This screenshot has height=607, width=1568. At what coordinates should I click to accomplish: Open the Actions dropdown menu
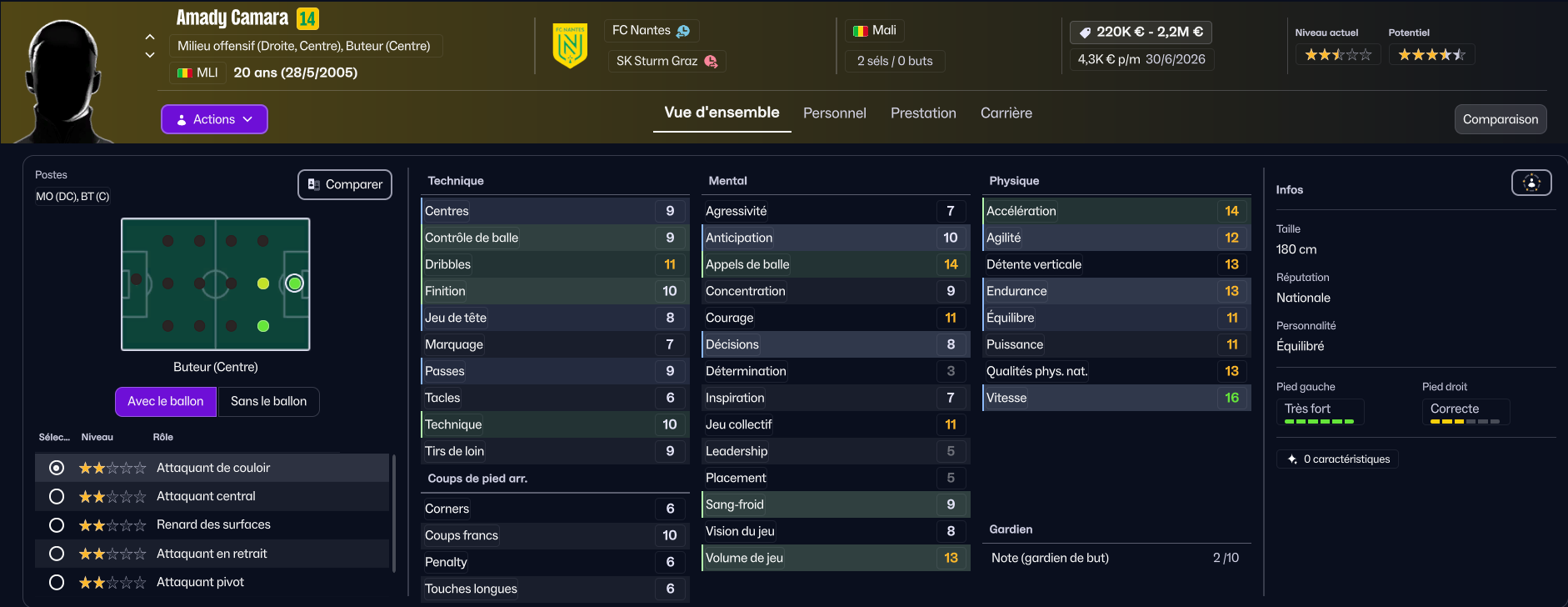click(214, 119)
